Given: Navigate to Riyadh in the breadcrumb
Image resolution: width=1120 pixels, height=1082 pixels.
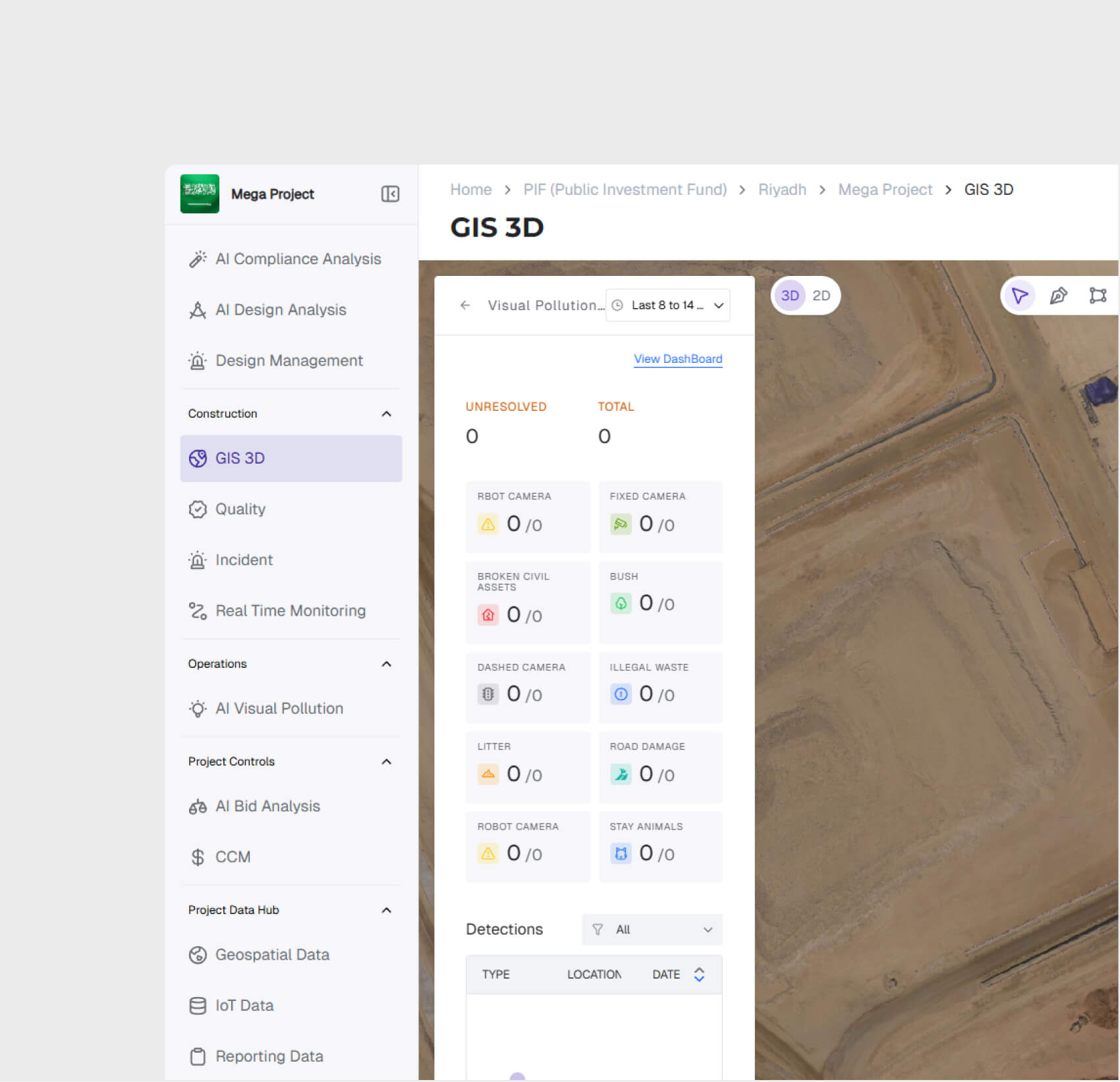Looking at the screenshot, I should pyautogui.click(x=782, y=189).
